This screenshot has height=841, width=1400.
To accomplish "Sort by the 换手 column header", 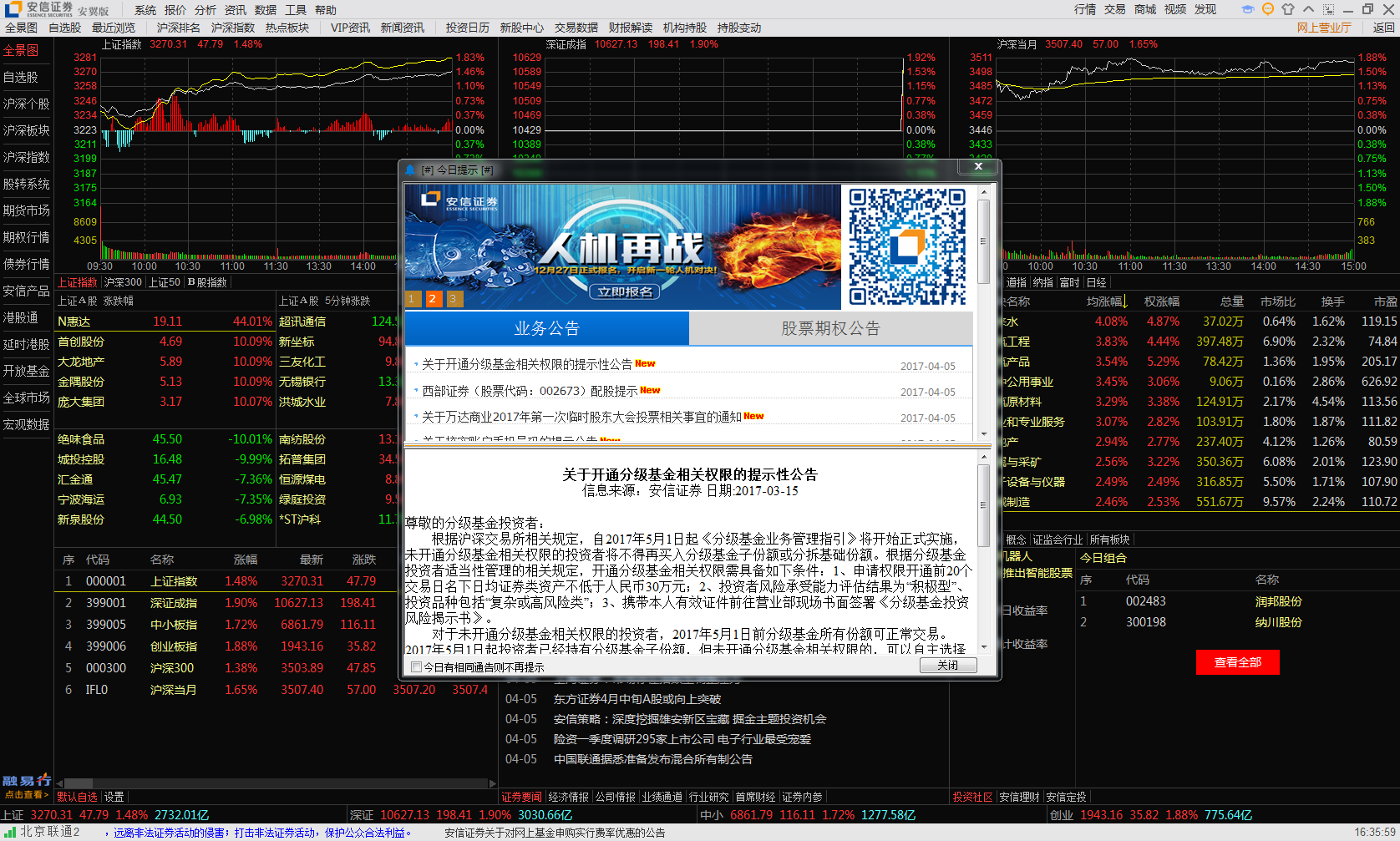I will (1332, 301).
